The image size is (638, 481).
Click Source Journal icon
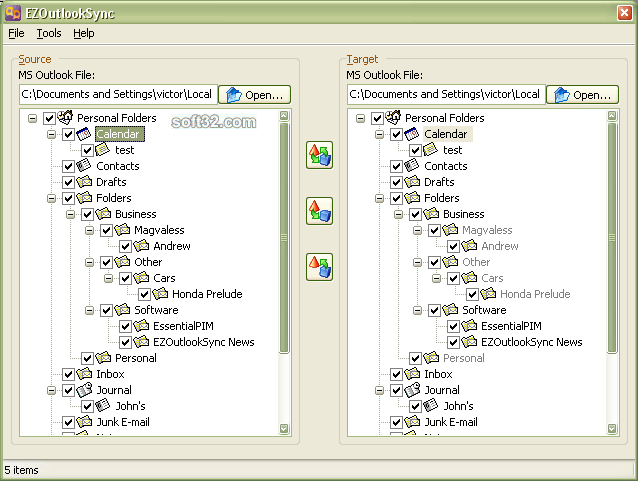(x=84, y=390)
